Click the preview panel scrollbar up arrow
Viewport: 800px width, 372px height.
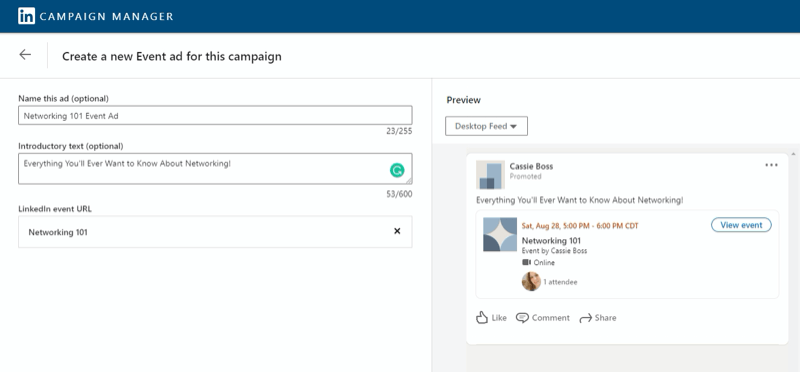(x=793, y=154)
